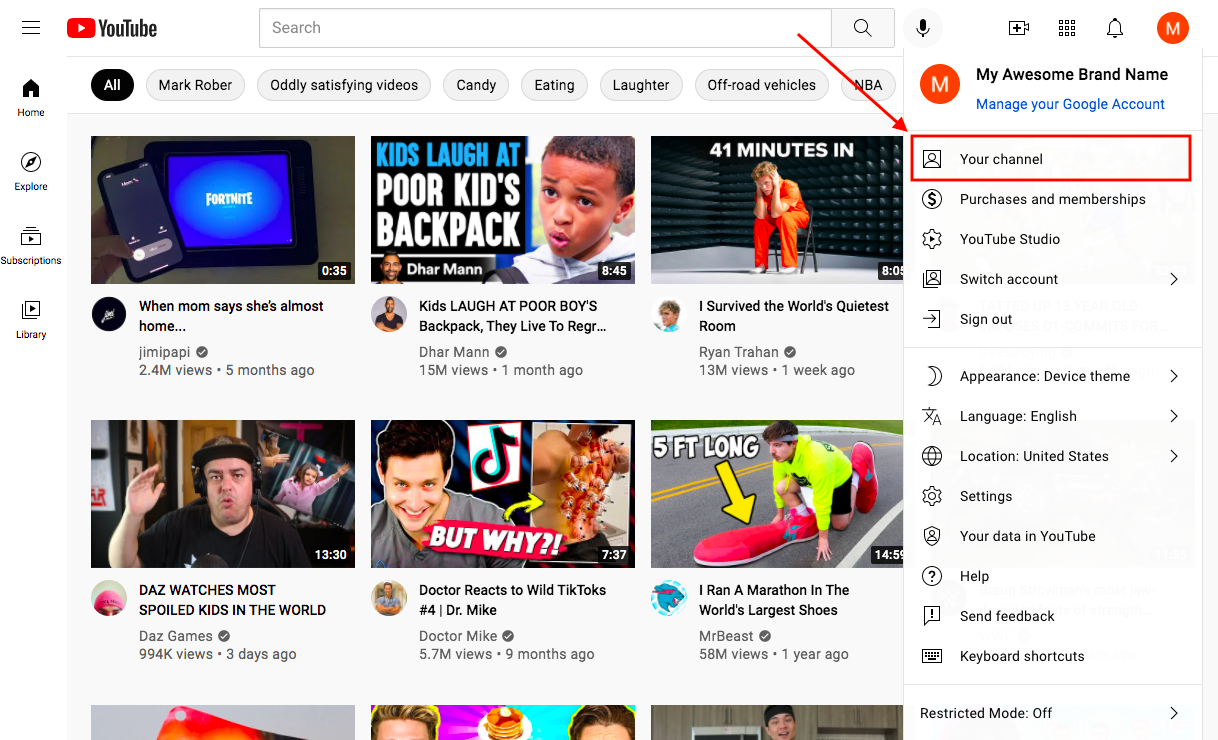Click the jimipapi channel avatar
The height and width of the screenshot is (740, 1218).
[x=109, y=314]
